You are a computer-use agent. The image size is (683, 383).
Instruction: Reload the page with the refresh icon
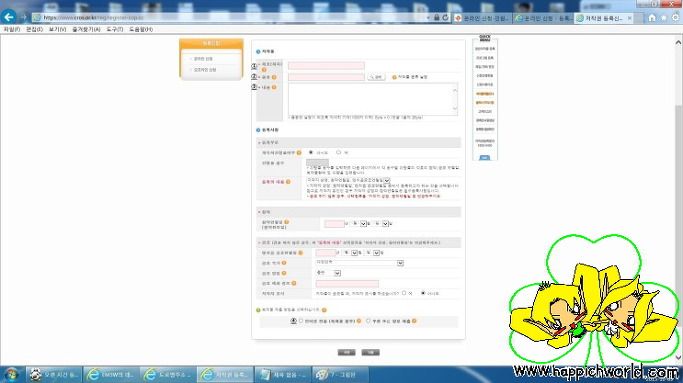pyautogui.click(x=445, y=17)
